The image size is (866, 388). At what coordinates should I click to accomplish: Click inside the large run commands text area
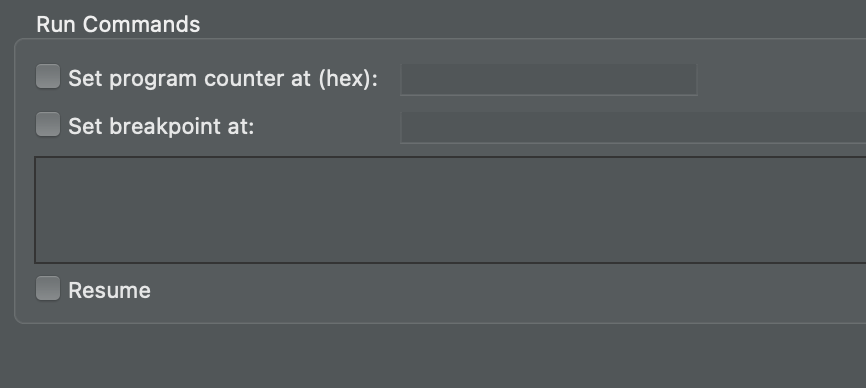pyautogui.click(x=450, y=210)
